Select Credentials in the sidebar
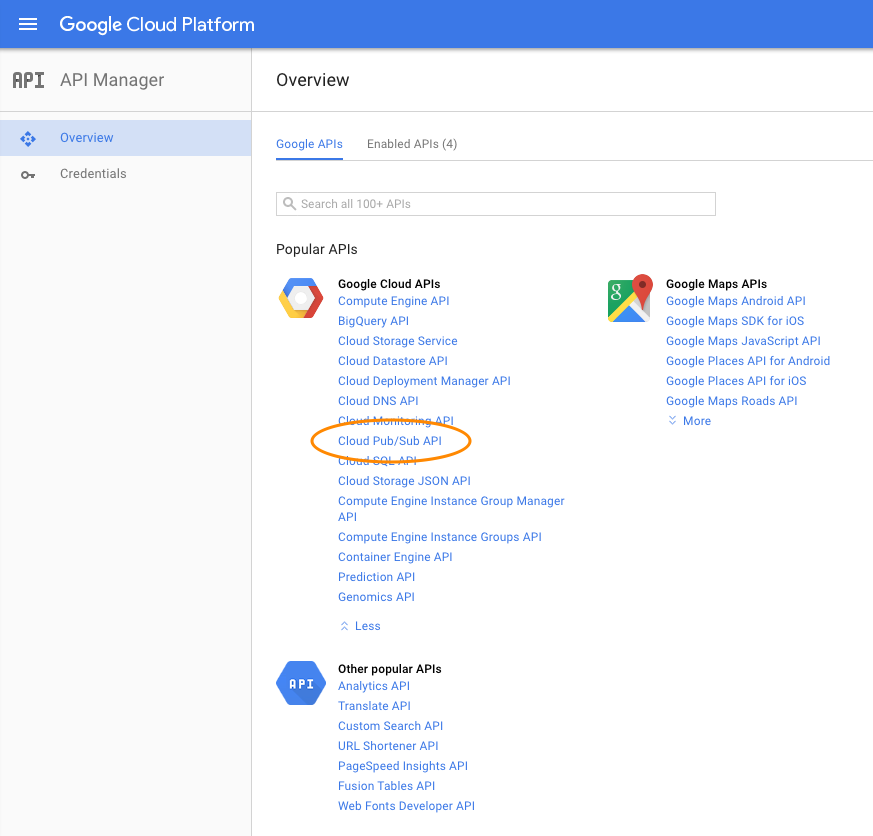This screenshot has width=873, height=836. 125,174
